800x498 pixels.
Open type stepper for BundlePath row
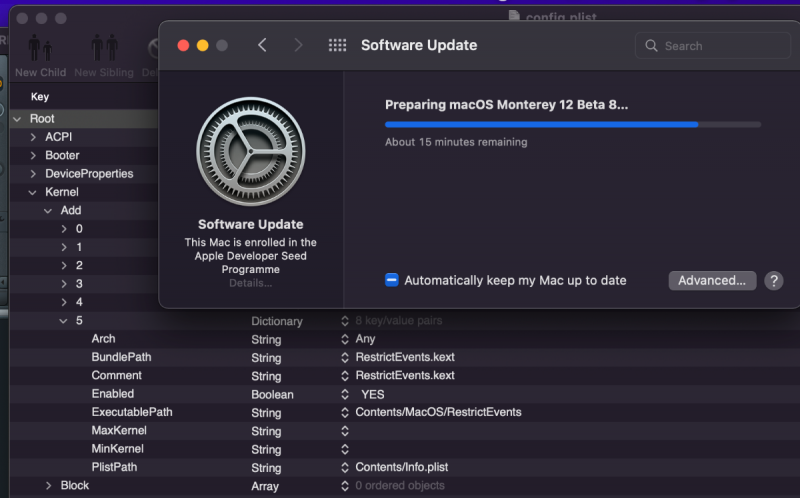click(x=345, y=358)
